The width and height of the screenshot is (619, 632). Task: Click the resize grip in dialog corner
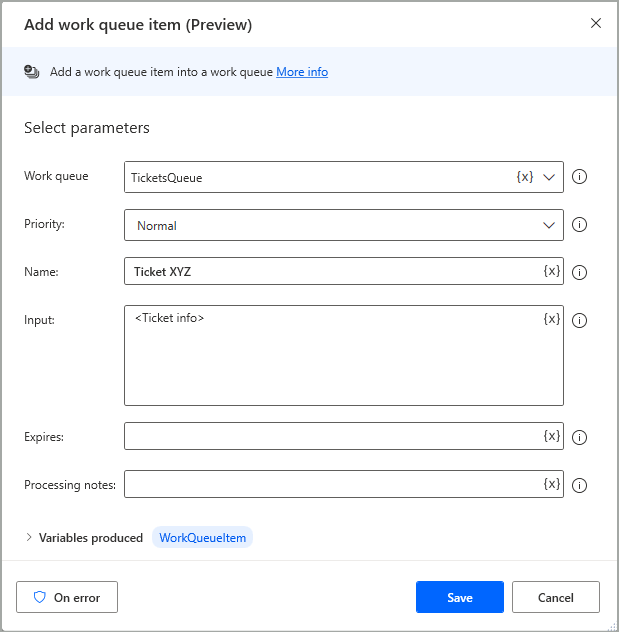pyautogui.click(x=612, y=625)
